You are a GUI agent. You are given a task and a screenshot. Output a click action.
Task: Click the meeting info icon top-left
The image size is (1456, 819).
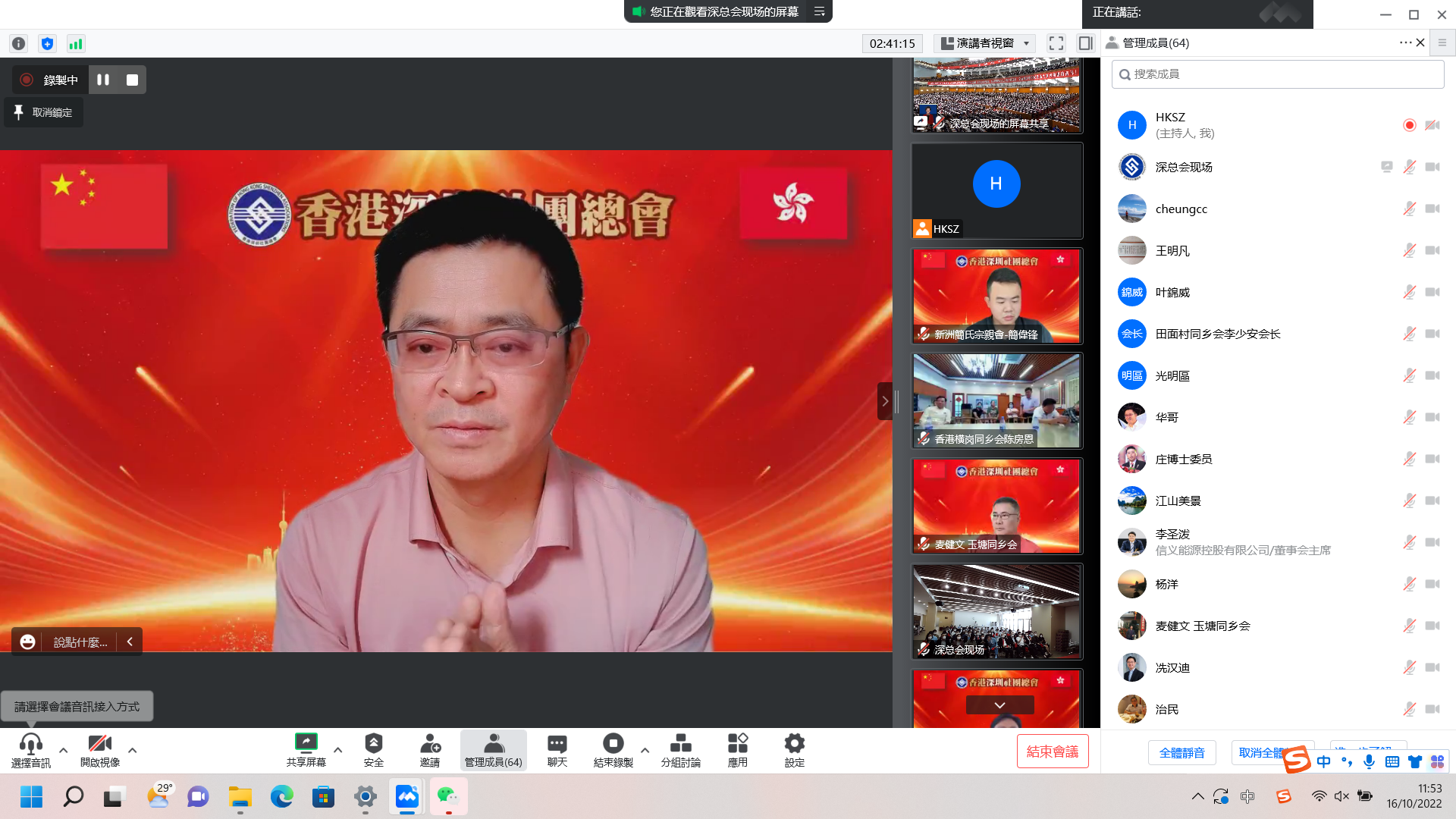[19, 44]
